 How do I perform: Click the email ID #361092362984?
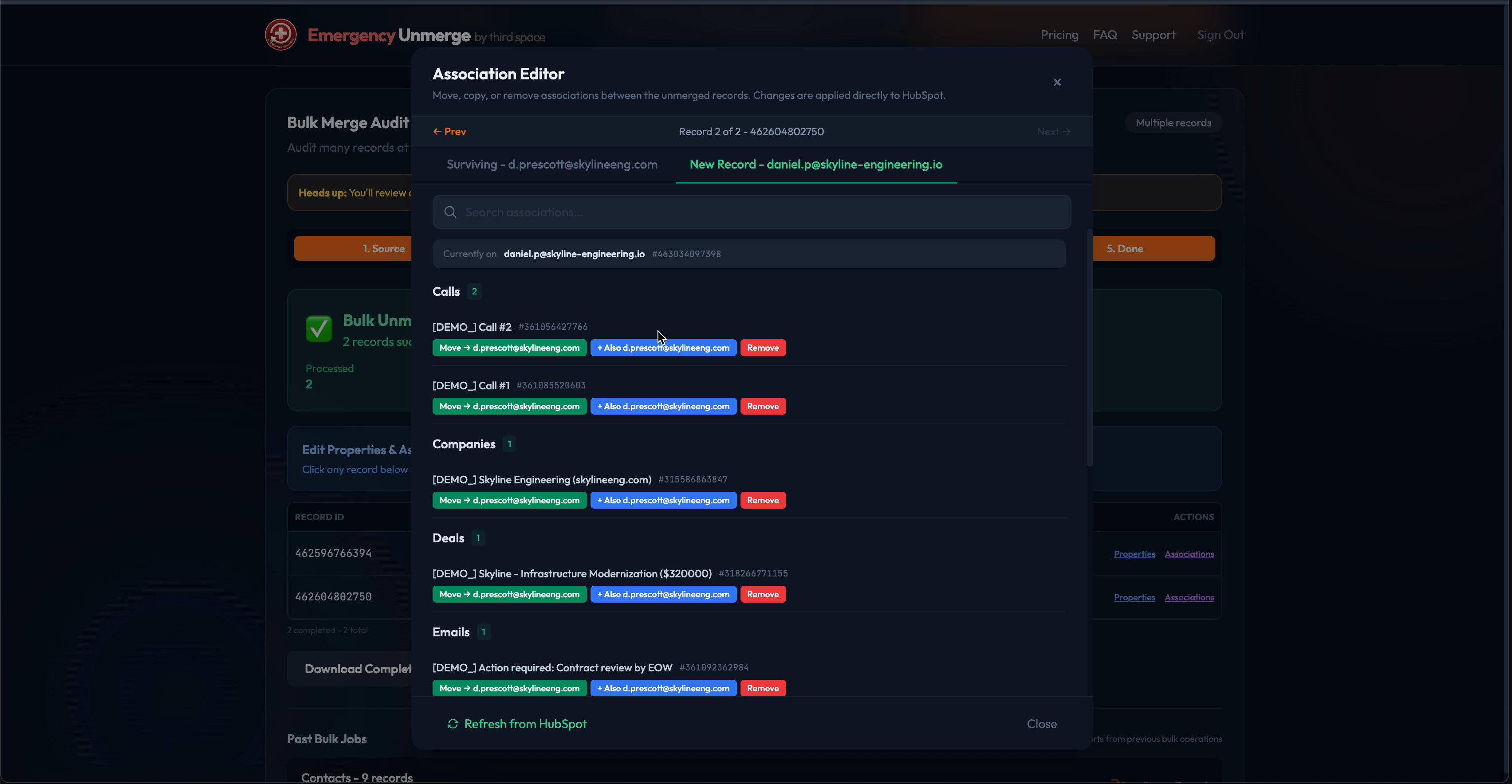(x=714, y=667)
